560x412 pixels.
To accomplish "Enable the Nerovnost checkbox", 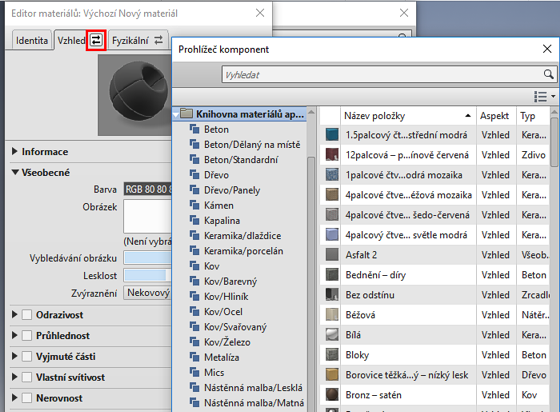I will [27, 398].
